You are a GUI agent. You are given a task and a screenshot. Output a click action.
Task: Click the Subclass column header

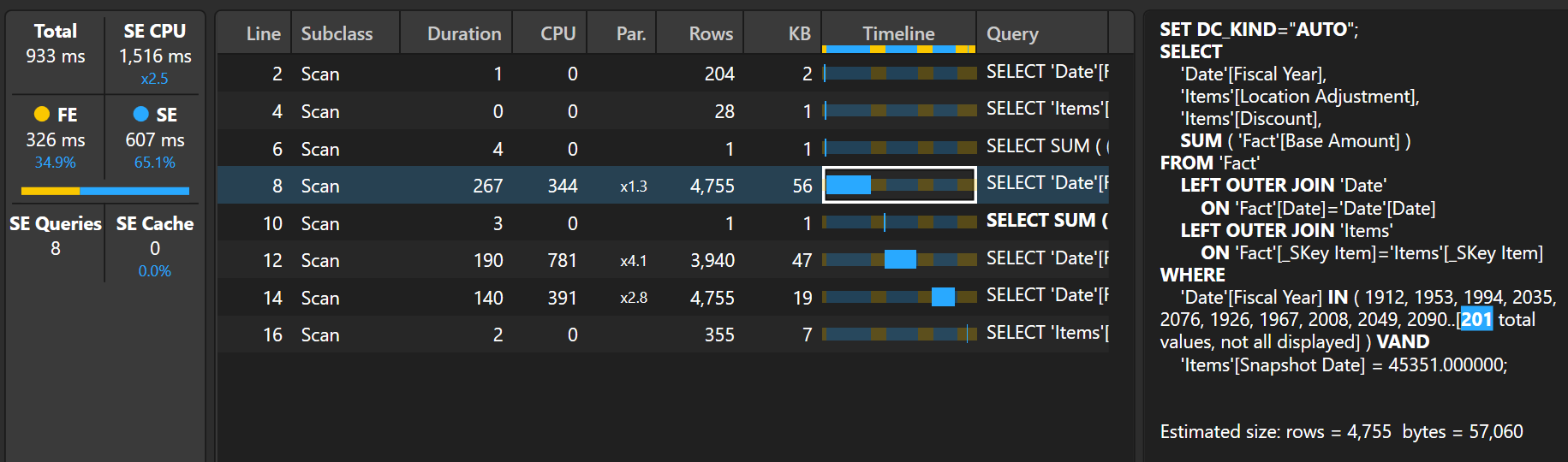[337, 33]
